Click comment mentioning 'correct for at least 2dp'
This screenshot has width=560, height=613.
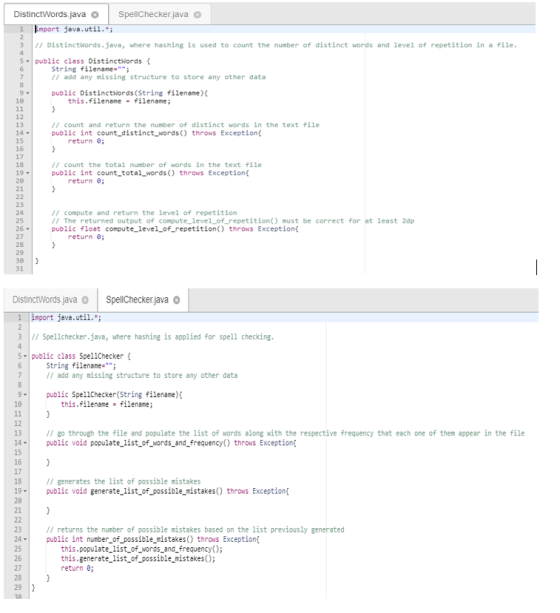[x=233, y=221]
